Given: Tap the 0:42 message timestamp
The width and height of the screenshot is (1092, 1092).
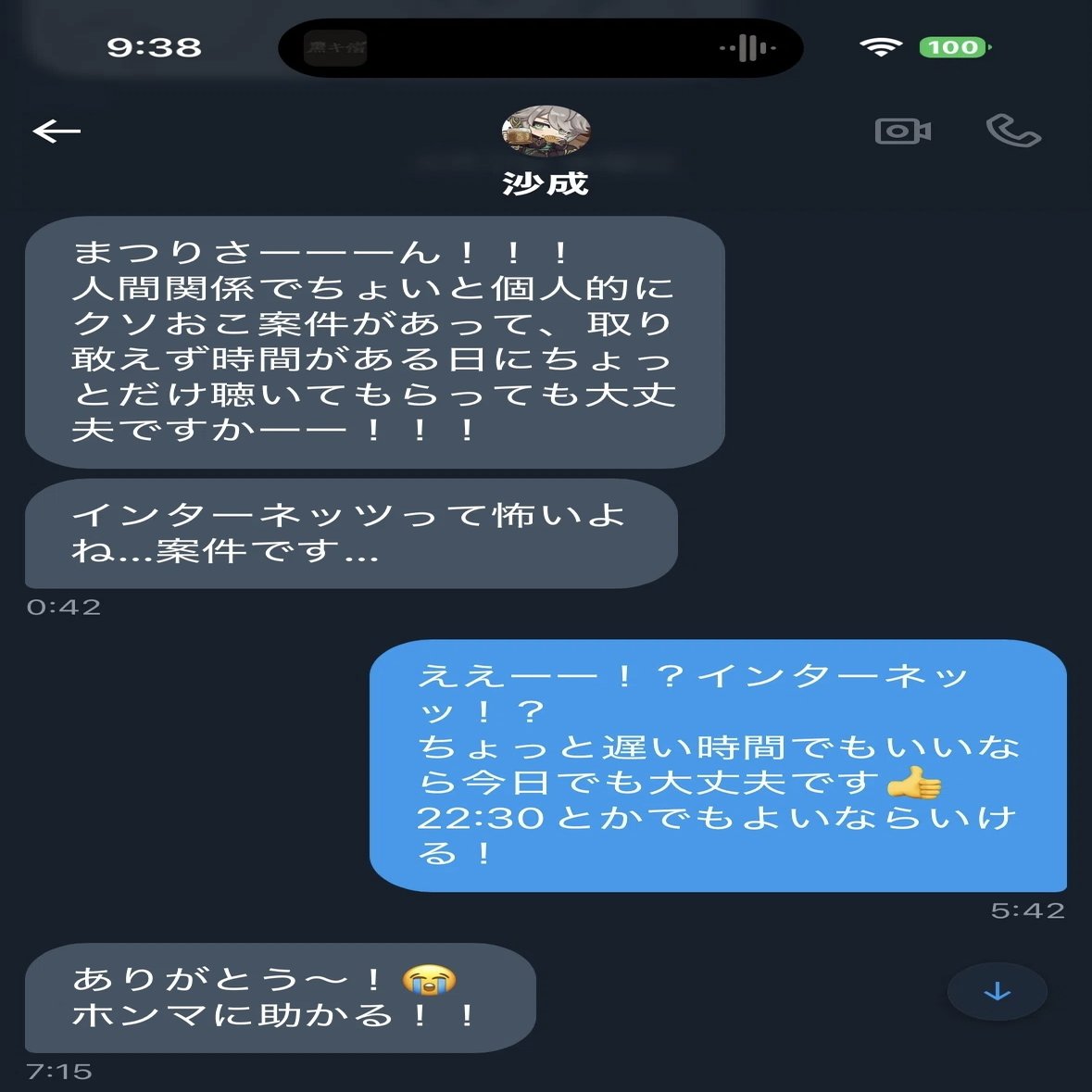Looking at the screenshot, I should (x=63, y=608).
